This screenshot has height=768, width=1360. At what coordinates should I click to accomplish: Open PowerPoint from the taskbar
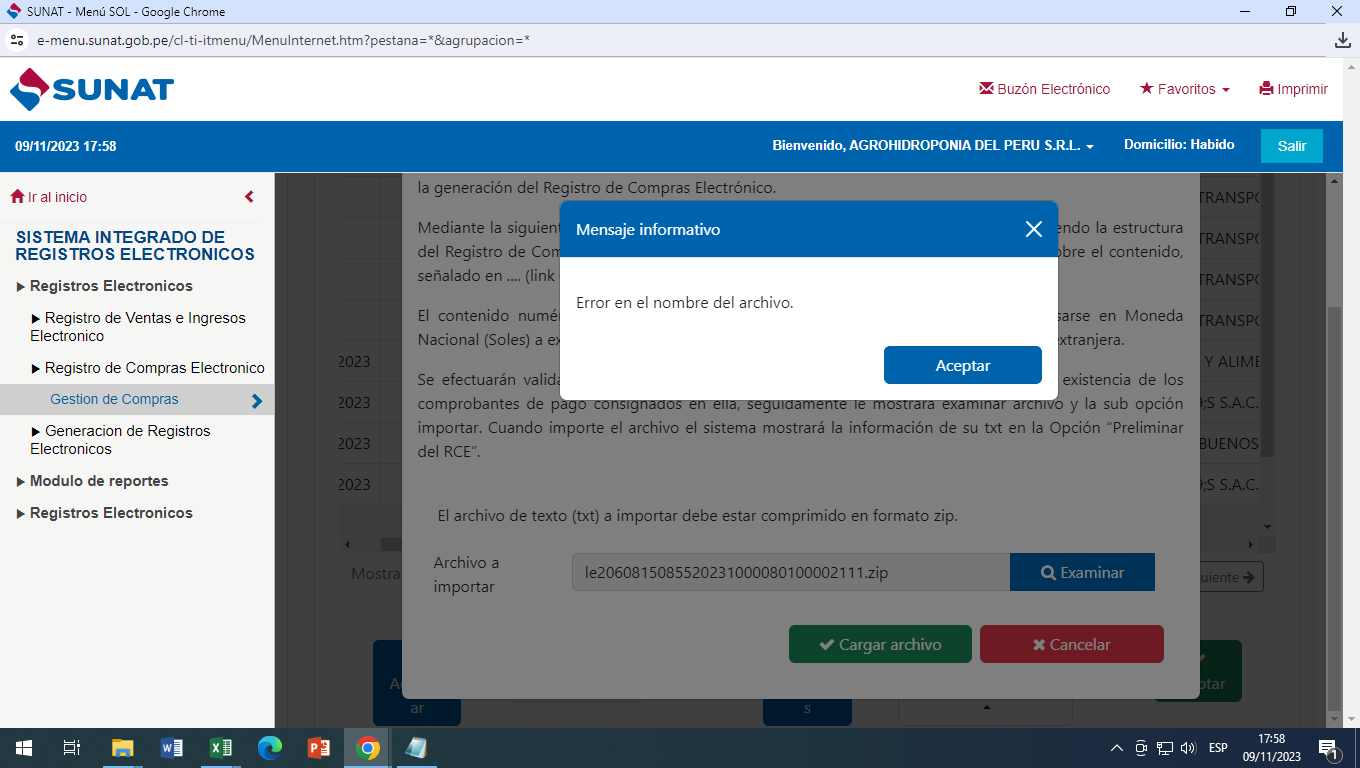[319, 748]
